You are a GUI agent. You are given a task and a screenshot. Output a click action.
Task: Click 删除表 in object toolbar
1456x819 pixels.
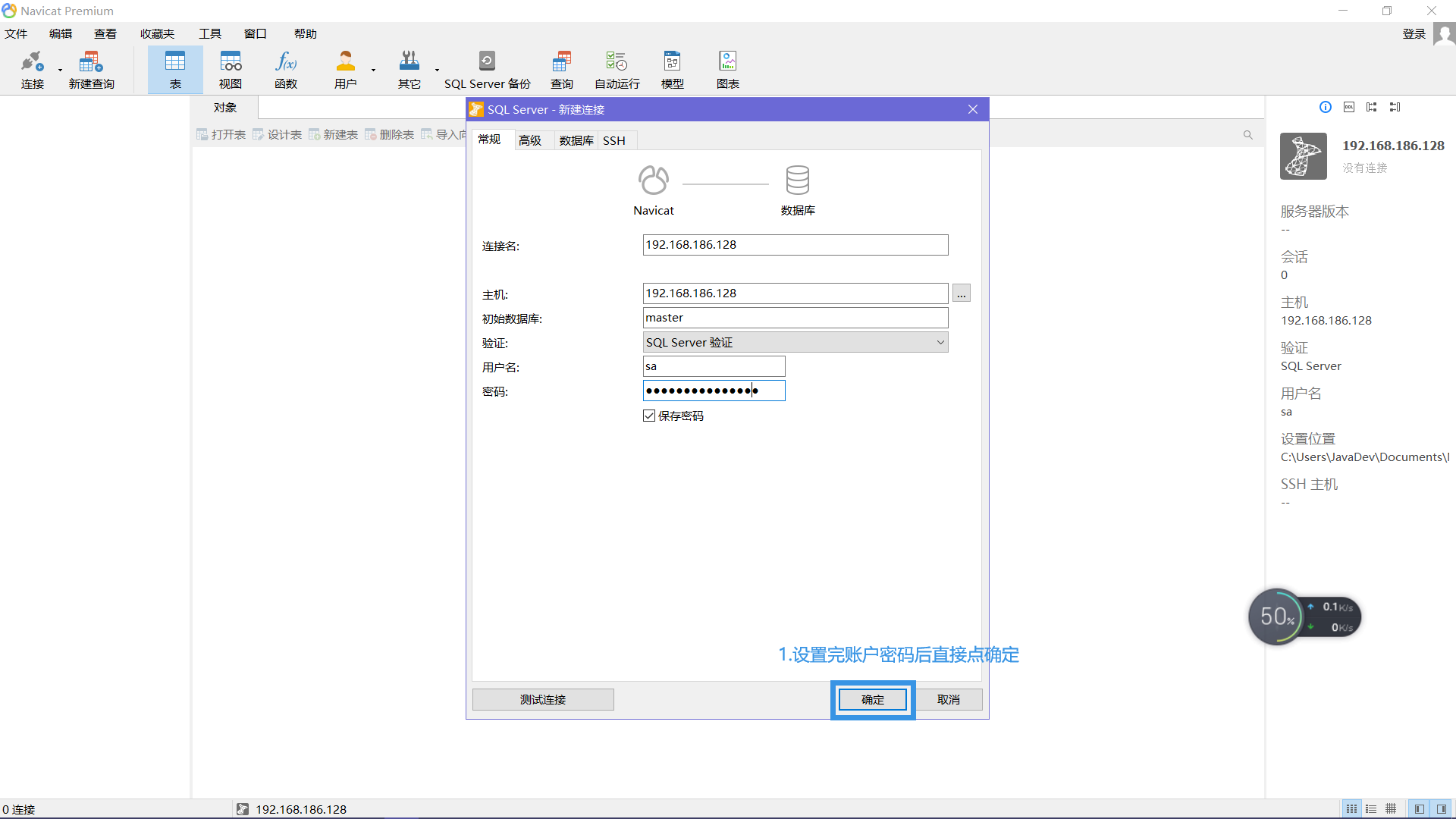coord(389,135)
